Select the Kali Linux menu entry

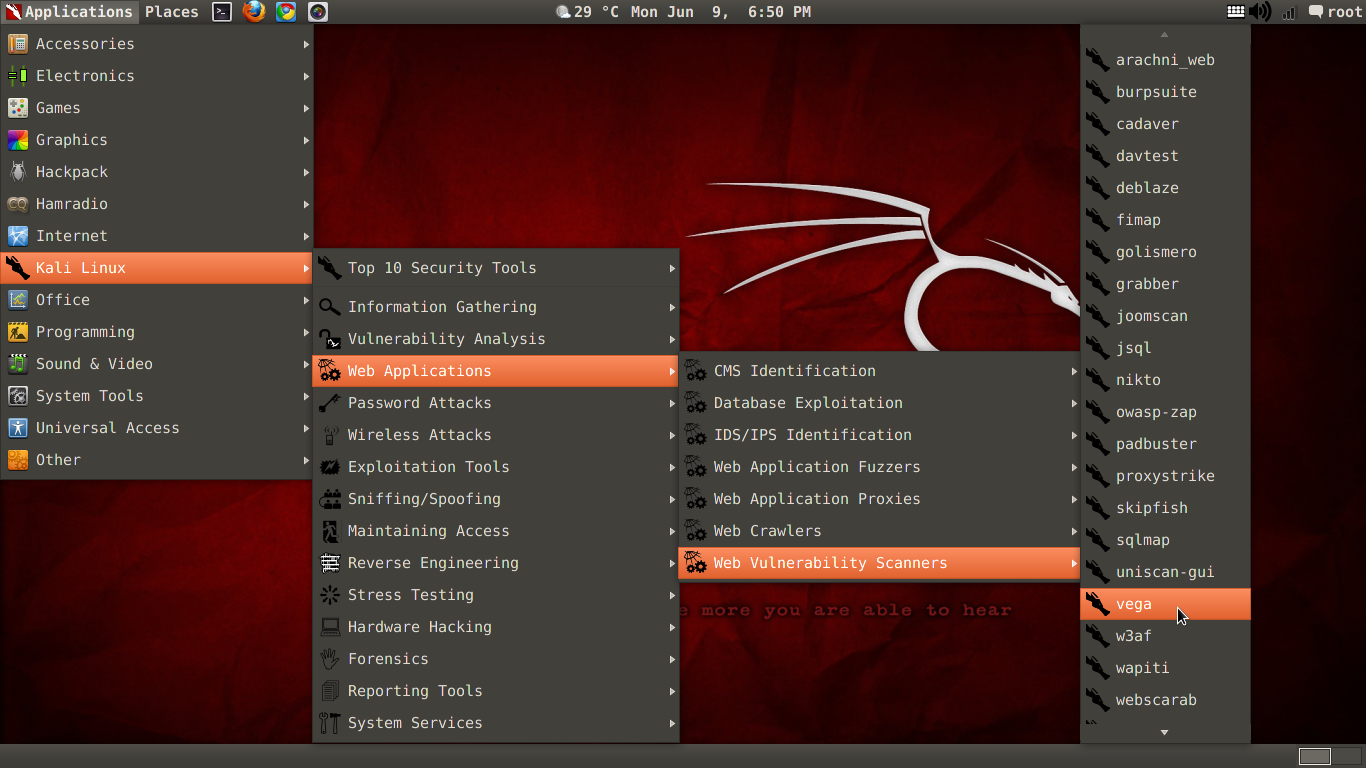coord(157,268)
